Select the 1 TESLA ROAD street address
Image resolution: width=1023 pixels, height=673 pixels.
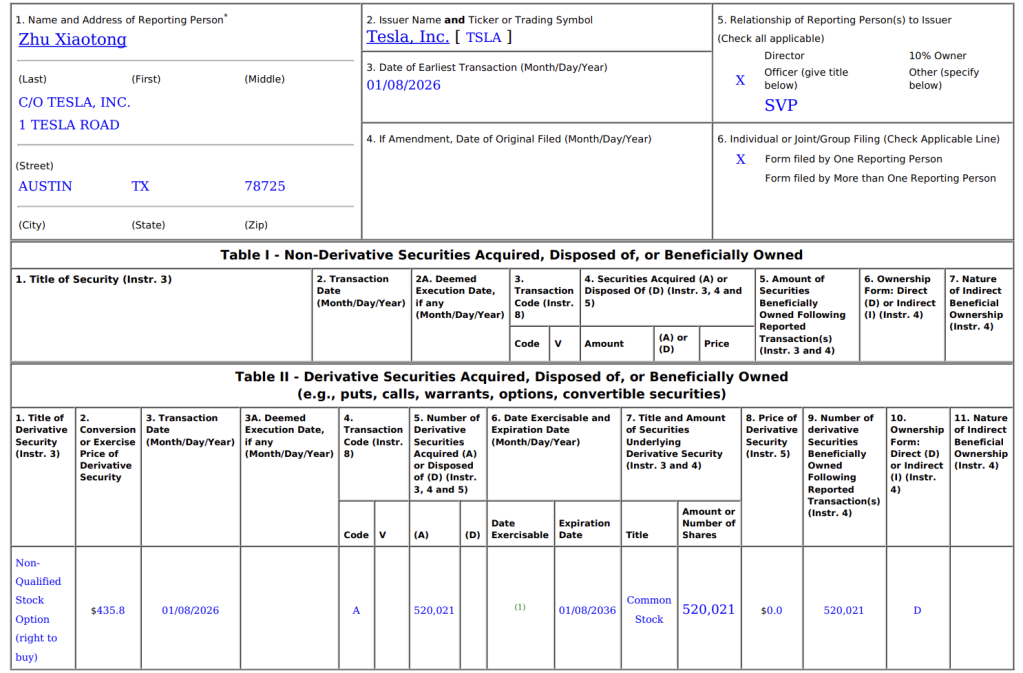tap(68, 125)
